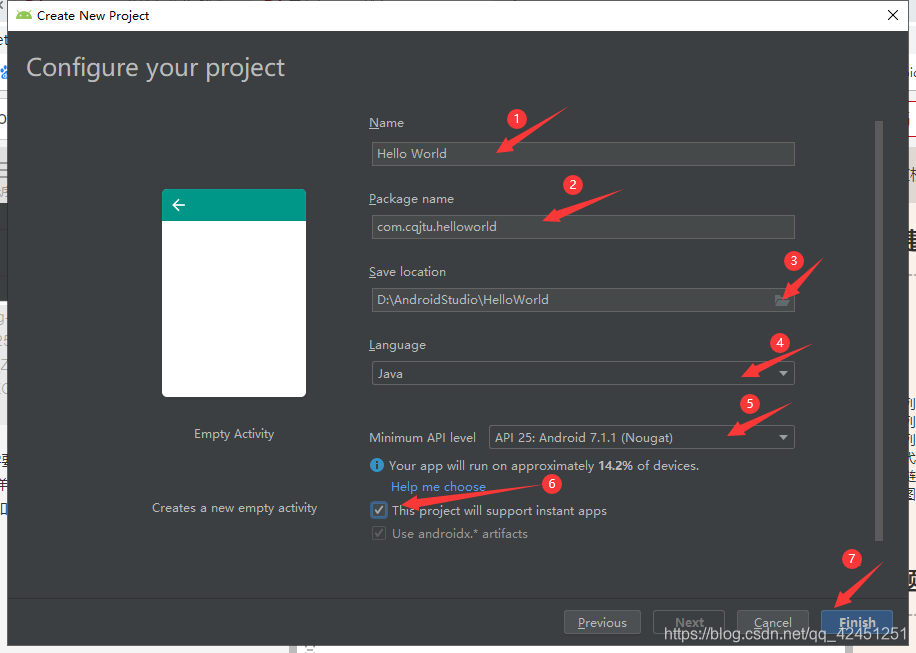Click the 'Empty Activity' label text
Image resolution: width=916 pixels, height=653 pixels.
point(234,434)
